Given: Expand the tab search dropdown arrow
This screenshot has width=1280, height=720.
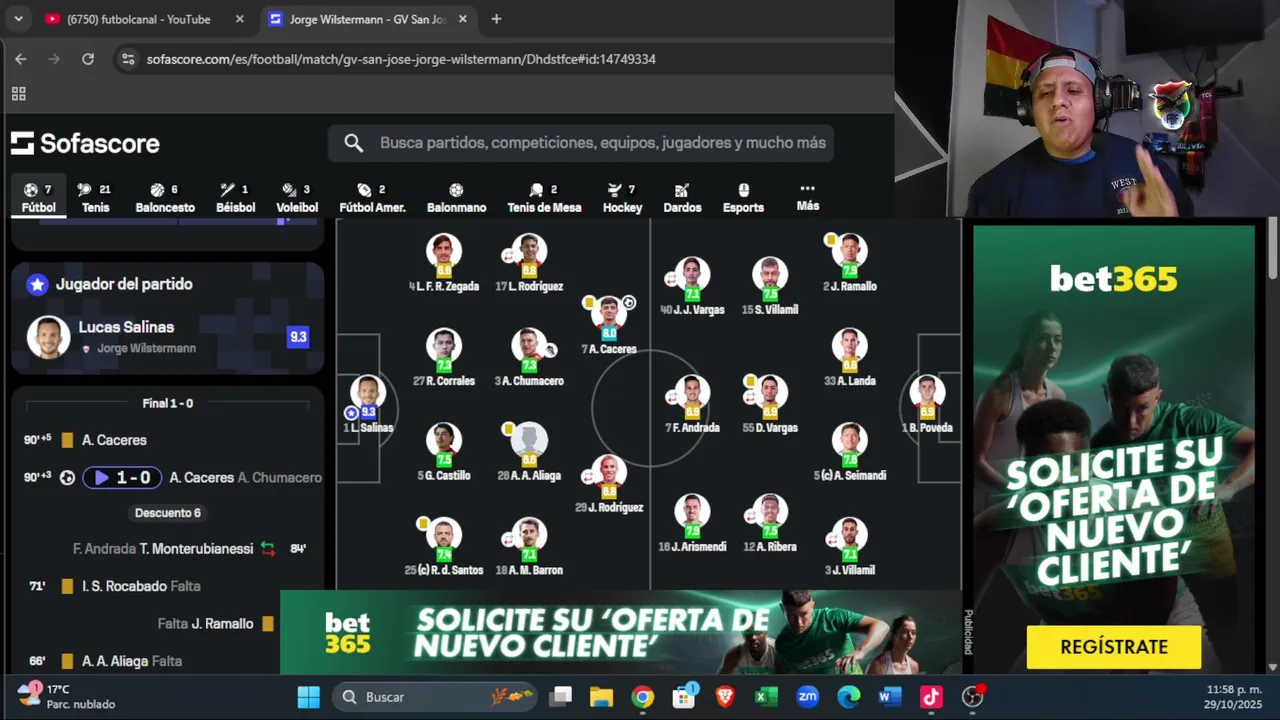Looking at the screenshot, I should pos(18,19).
